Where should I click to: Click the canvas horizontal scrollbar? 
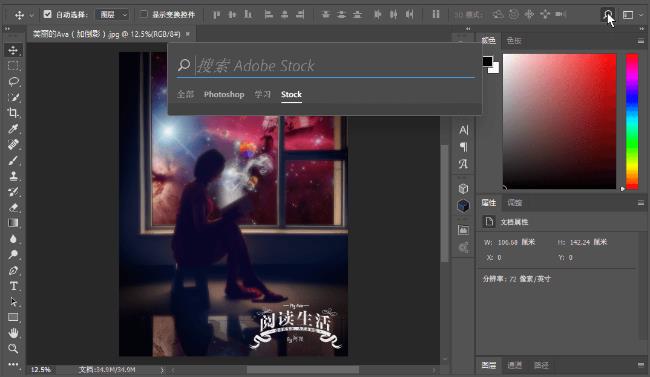(303, 370)
